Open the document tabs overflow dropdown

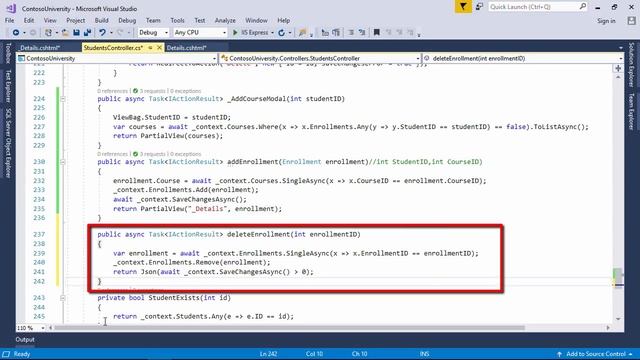click(621, 48)
